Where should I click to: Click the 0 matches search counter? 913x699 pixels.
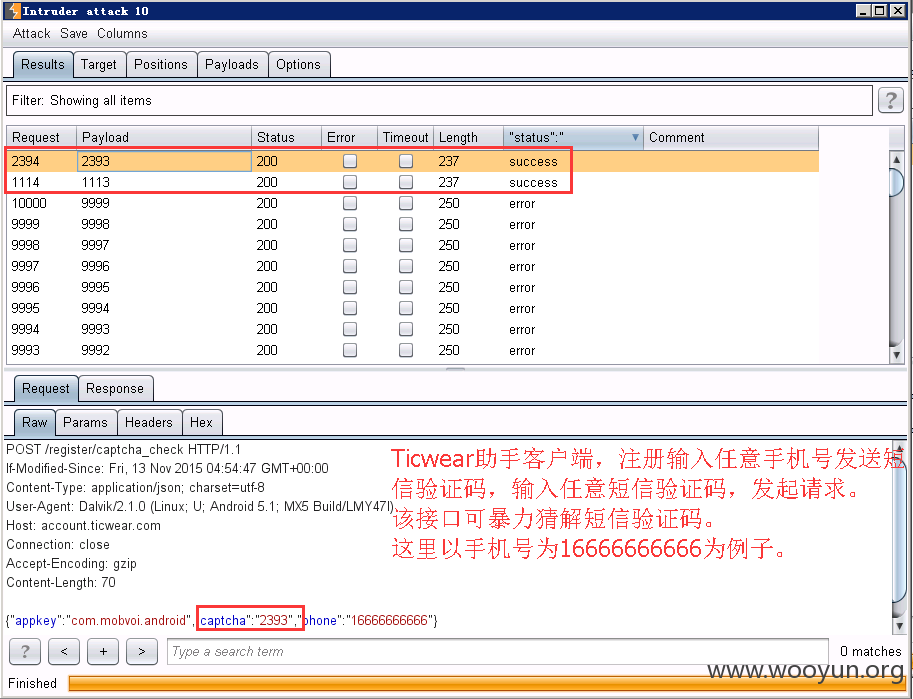point(870,651)
